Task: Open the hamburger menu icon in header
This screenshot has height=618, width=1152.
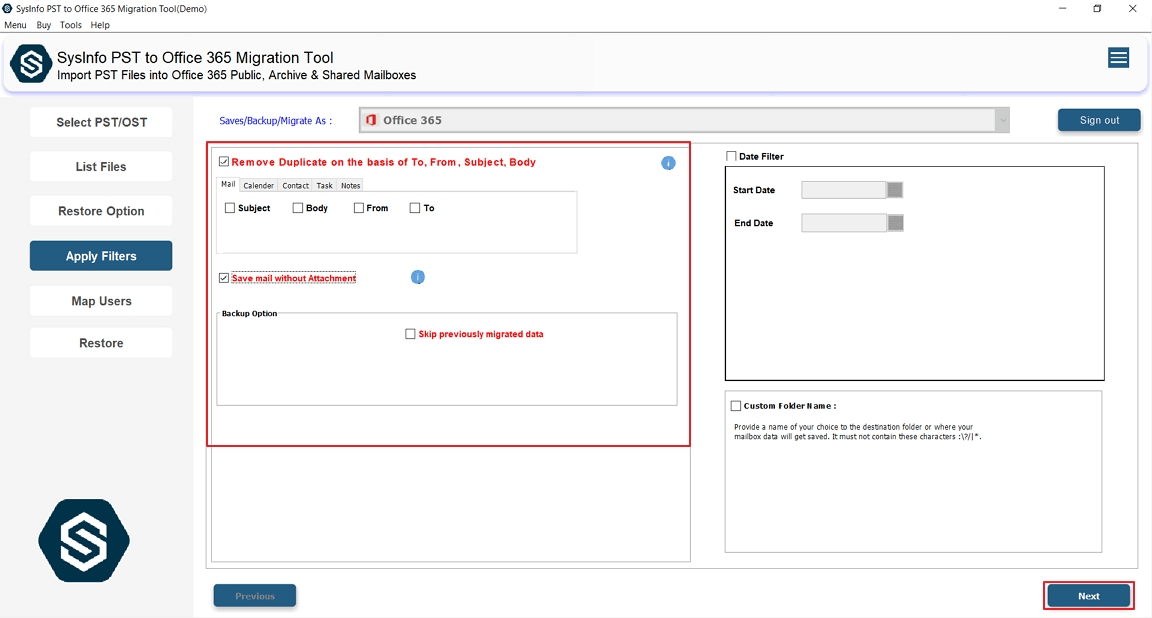Action: pos(1118,58)
